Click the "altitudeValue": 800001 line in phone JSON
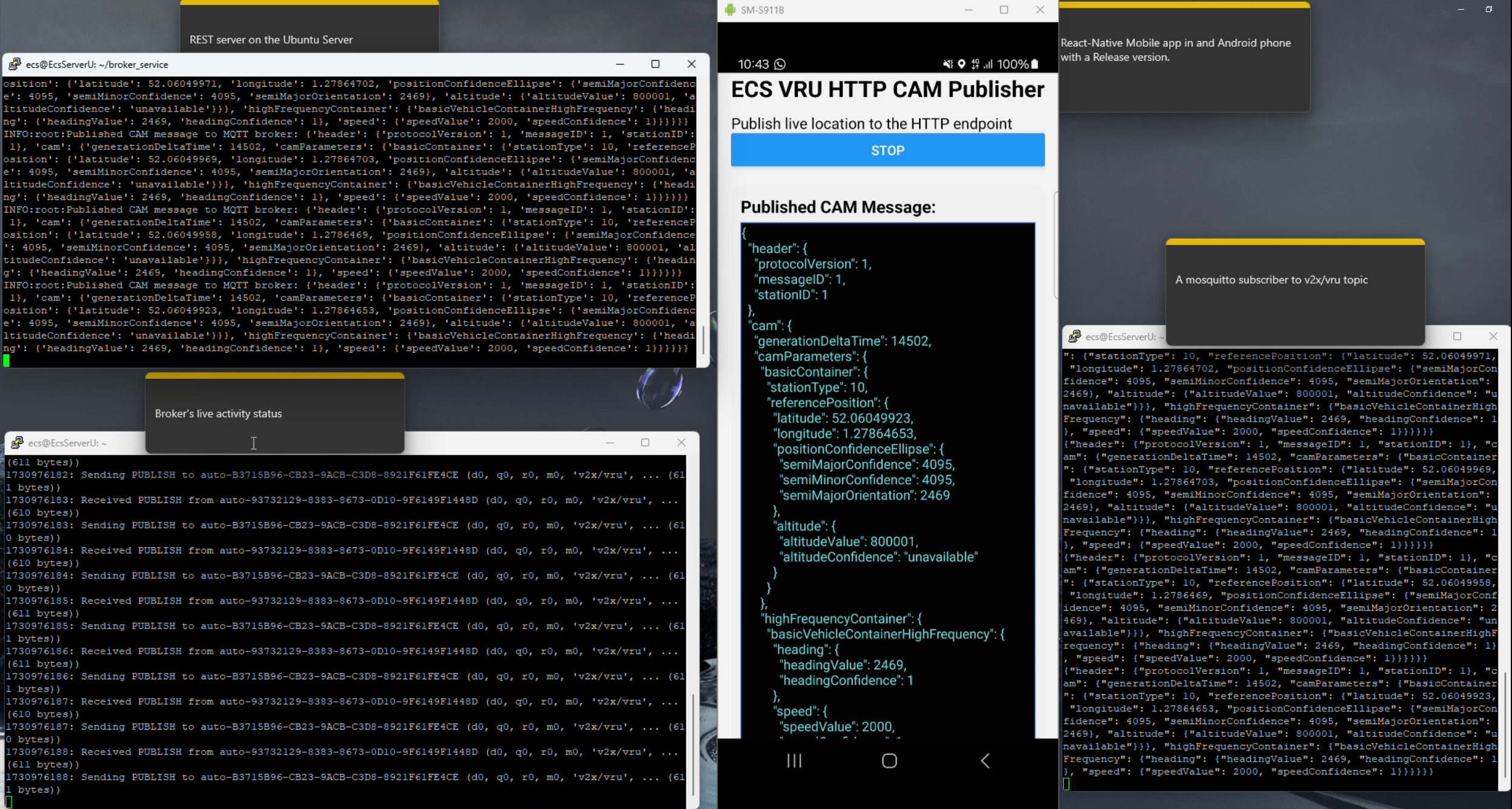 (x=849, y=541)
